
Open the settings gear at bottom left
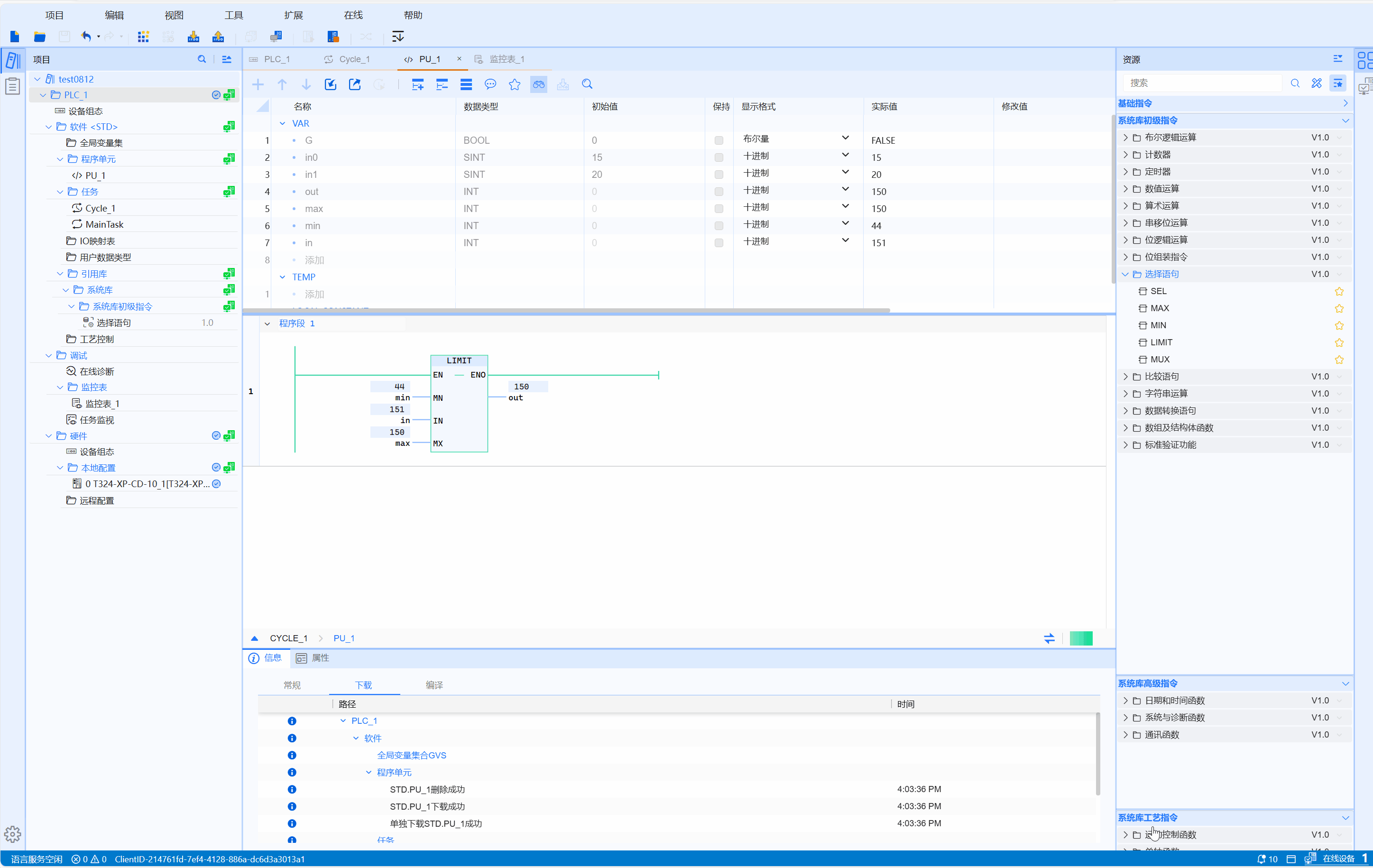[12, 834]
